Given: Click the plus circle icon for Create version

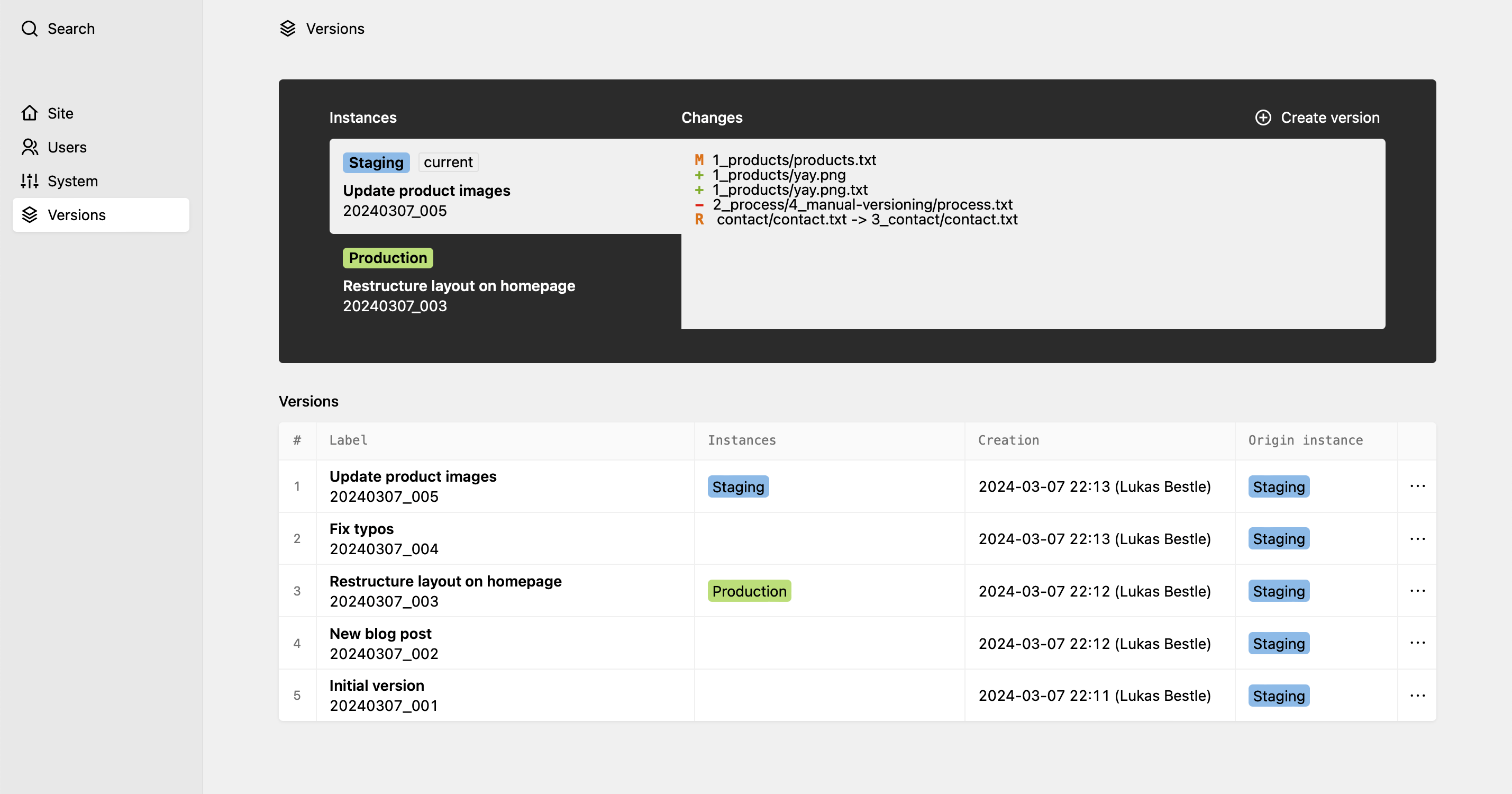Looking at the screenshot, I should tap(1262, 118).
